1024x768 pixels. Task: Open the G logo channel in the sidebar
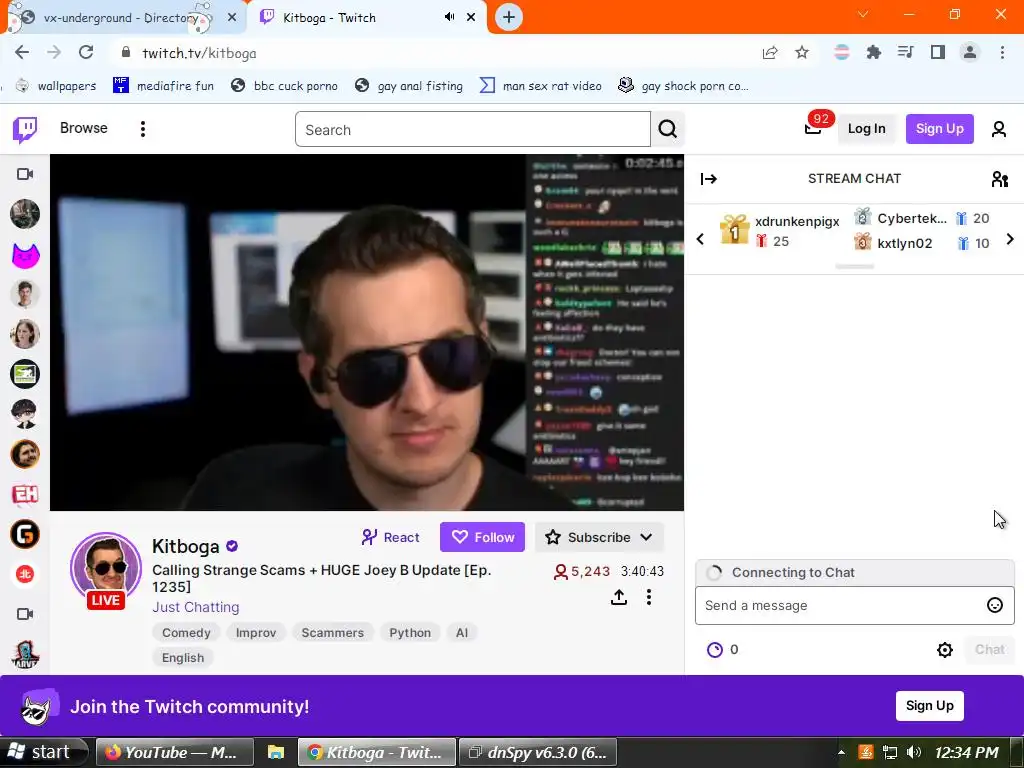25,534
